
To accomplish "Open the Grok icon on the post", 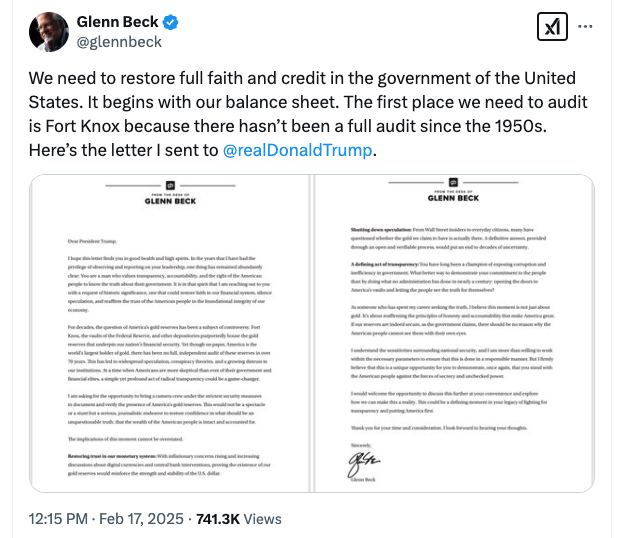I will click(551, 27).
